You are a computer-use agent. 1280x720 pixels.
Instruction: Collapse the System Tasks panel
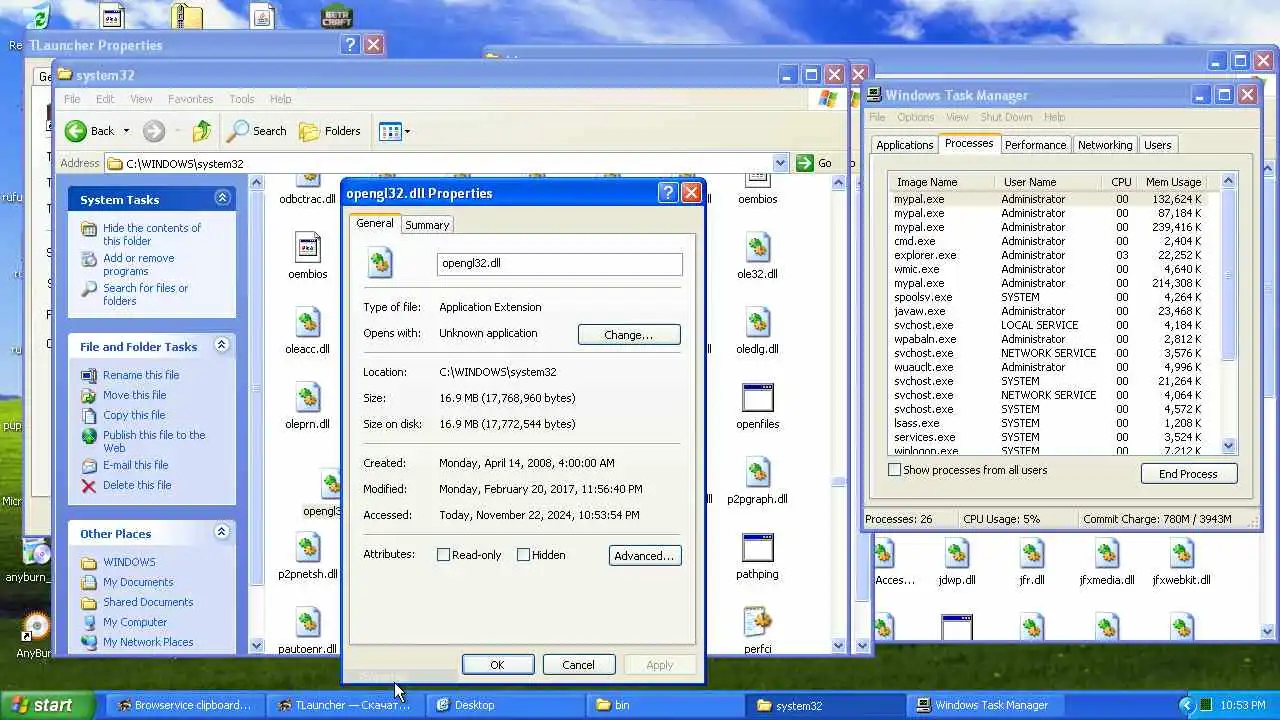tap(222, 199)
